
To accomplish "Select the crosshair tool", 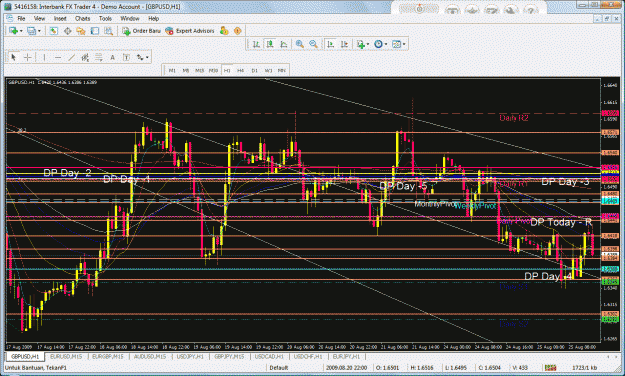I will coord(28,57).
